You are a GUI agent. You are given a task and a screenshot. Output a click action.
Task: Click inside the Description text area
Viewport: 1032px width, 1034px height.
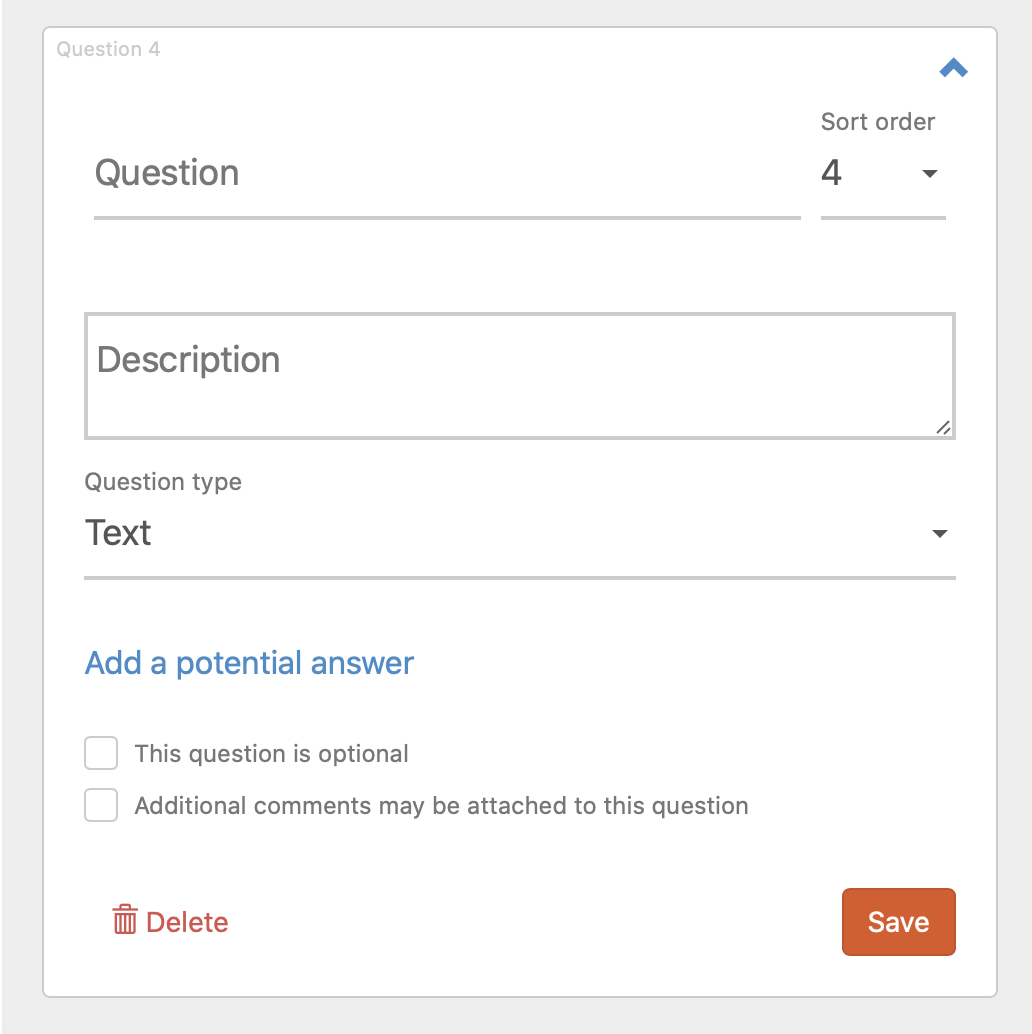pos(520,376)
